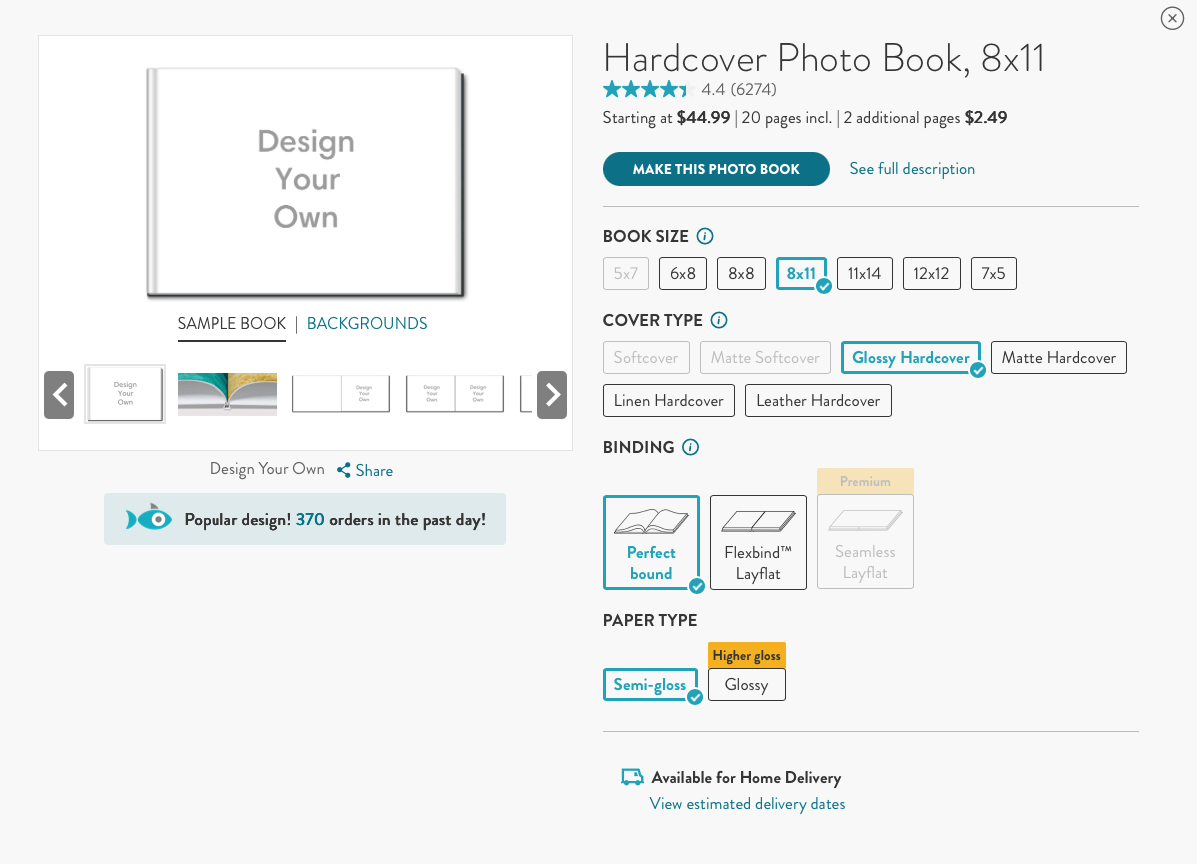Advance the thumbnail carousel with right arrow
This screenshot has width=1197, height=864.
[x=552, y=394]
